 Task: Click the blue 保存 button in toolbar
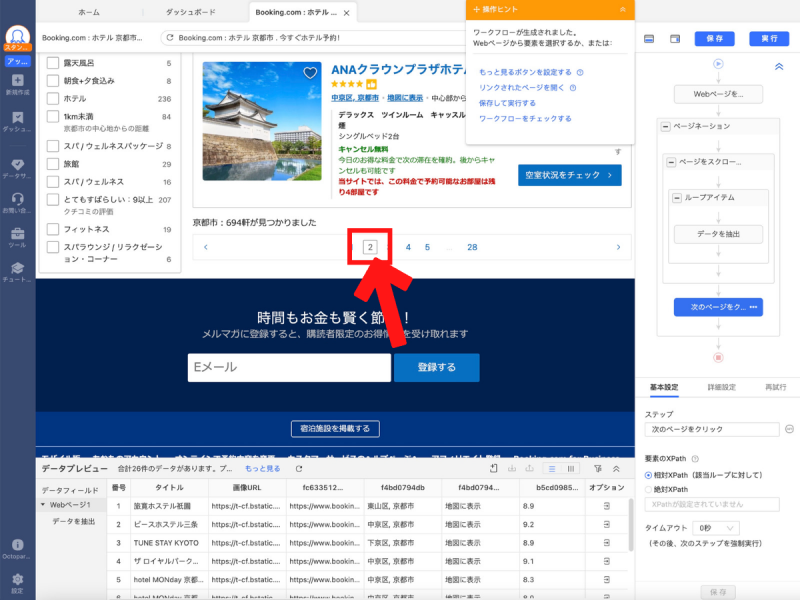714,39
